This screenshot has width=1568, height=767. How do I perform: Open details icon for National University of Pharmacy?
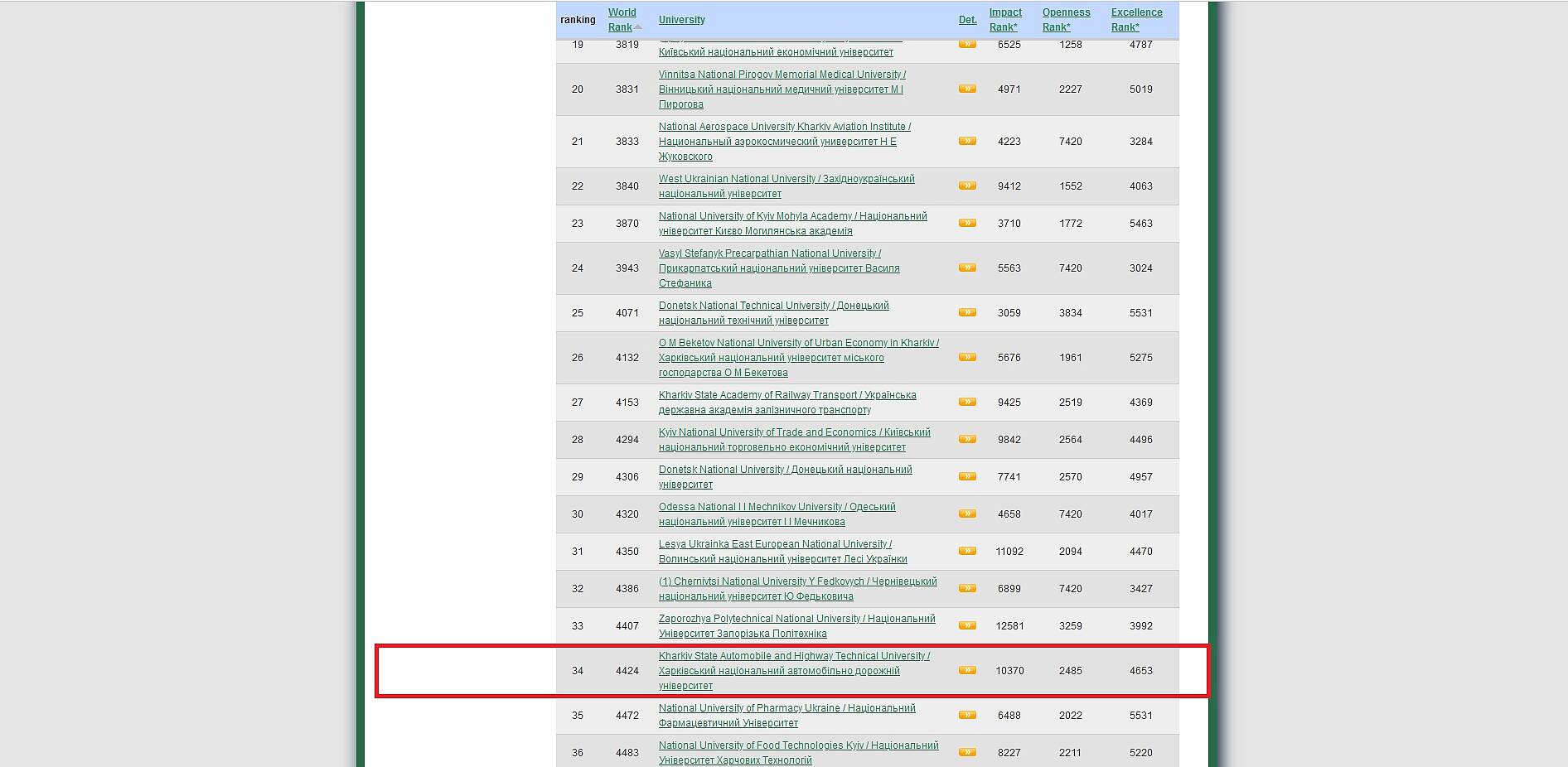click(967, 715)
